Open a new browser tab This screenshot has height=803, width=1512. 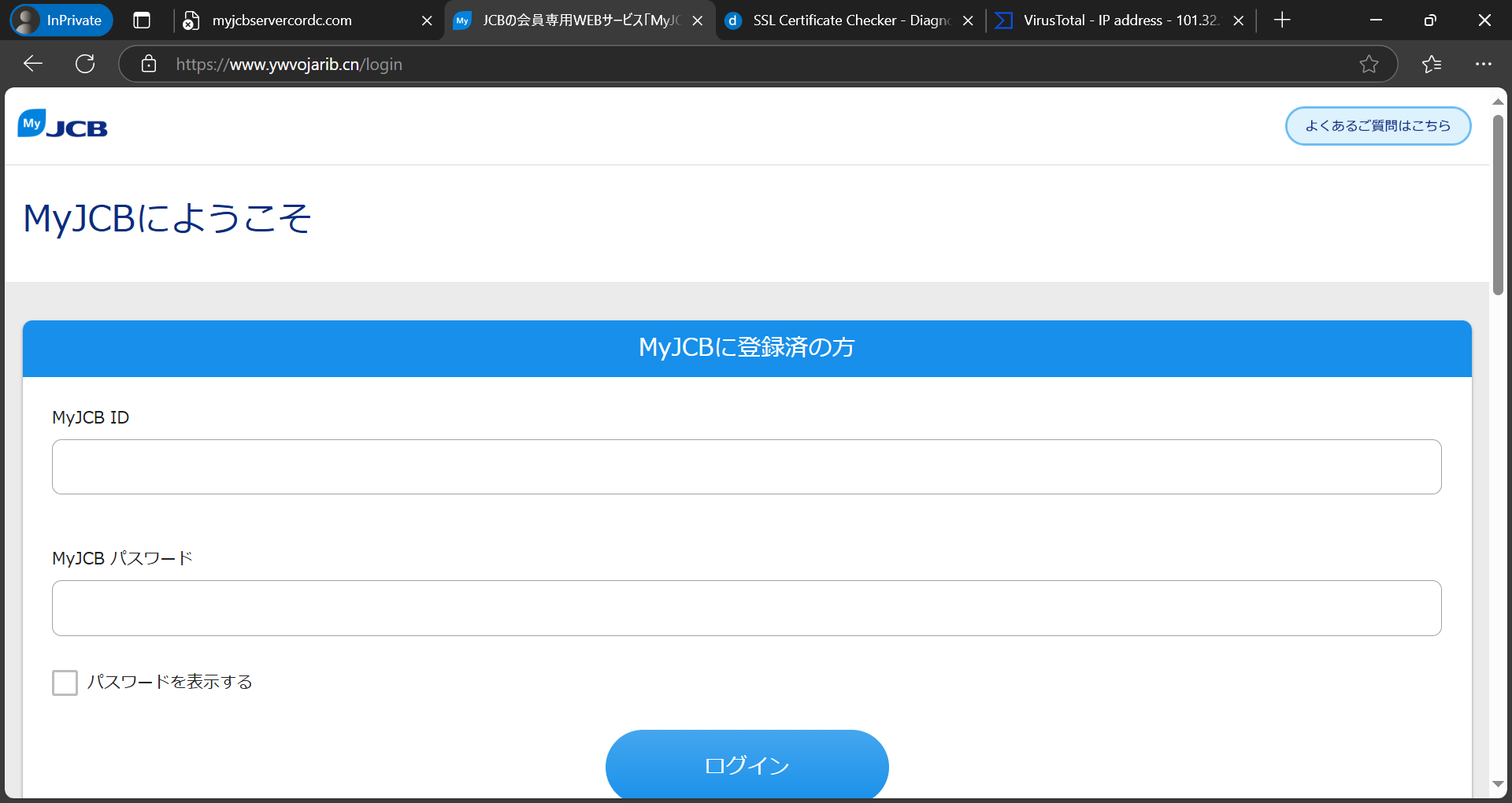coord(1282,20)
